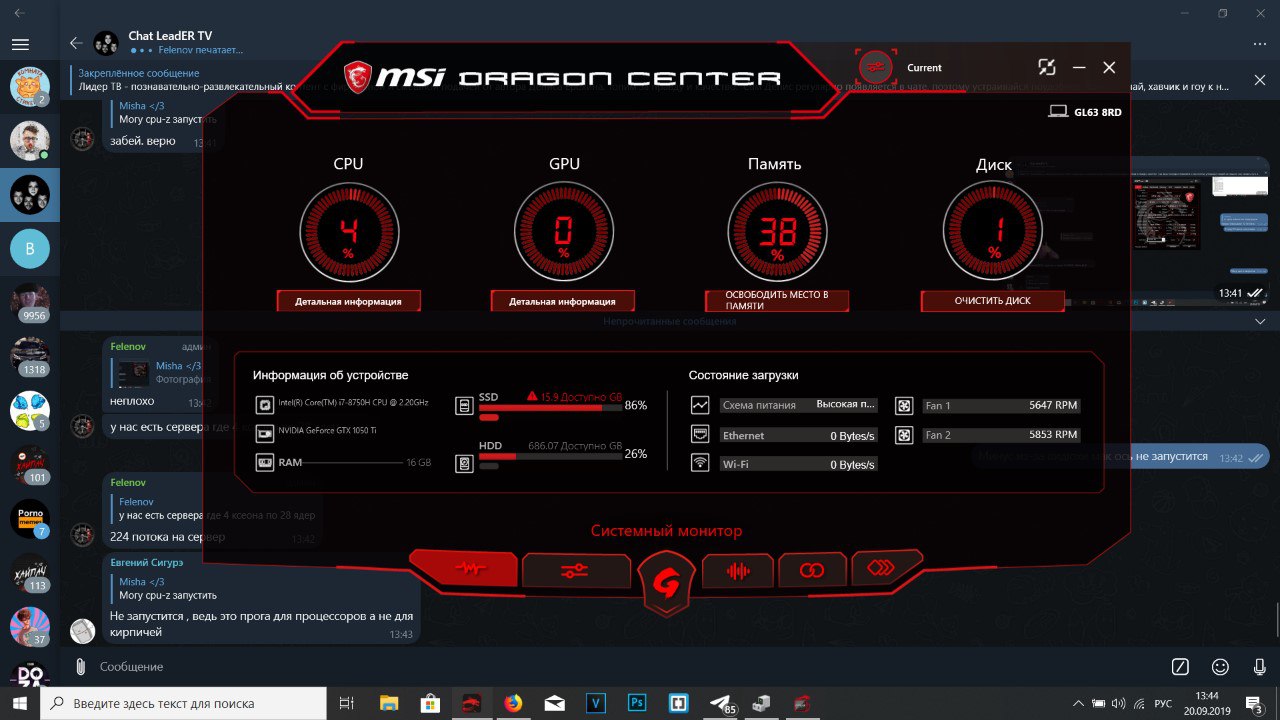Click the processor icon beside Intel Core i7-8750H
Image resolution: width=1280 pixels, height=720 pixels.
[264, 405]
